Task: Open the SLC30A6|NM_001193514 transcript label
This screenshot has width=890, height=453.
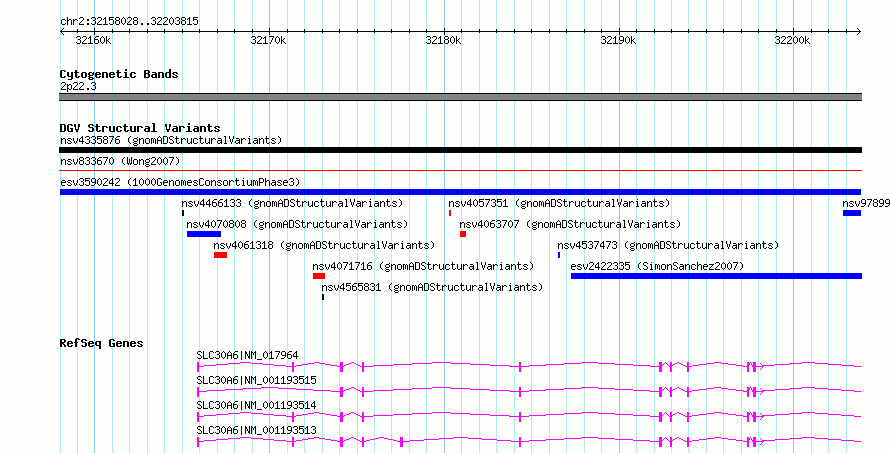Action: coord(257,405)
